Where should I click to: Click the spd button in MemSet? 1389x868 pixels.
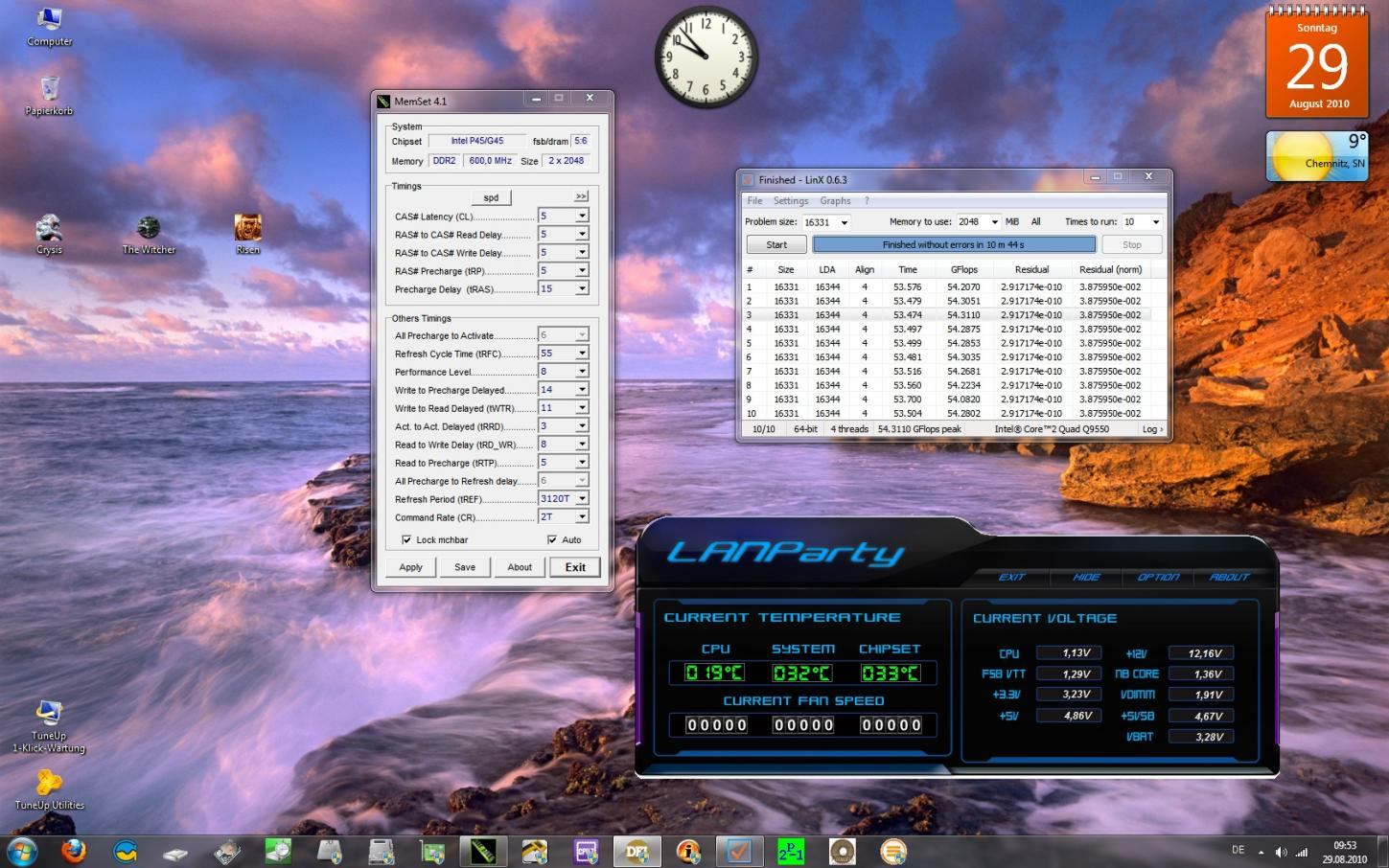(x=491, y=197)
